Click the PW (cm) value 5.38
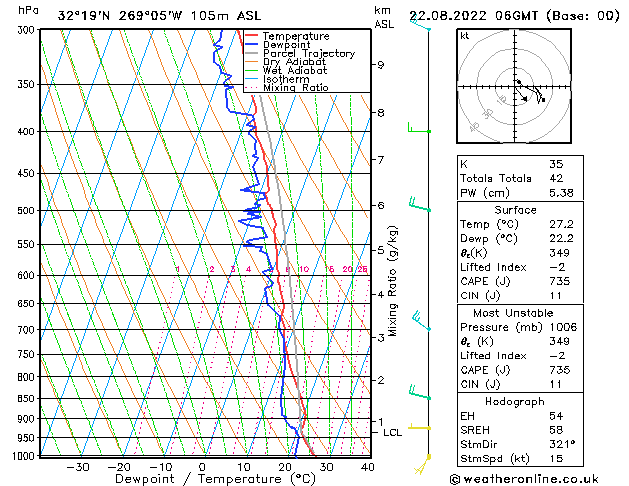This screenshot has width=629, height=486. tap(561, 193)
